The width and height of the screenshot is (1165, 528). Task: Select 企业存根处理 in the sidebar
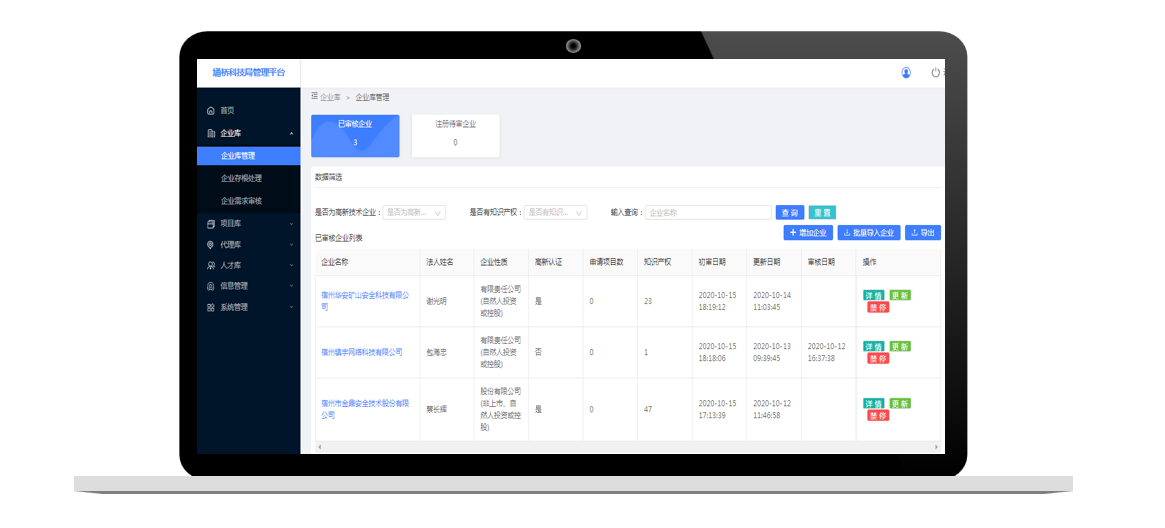pos(241,179)
